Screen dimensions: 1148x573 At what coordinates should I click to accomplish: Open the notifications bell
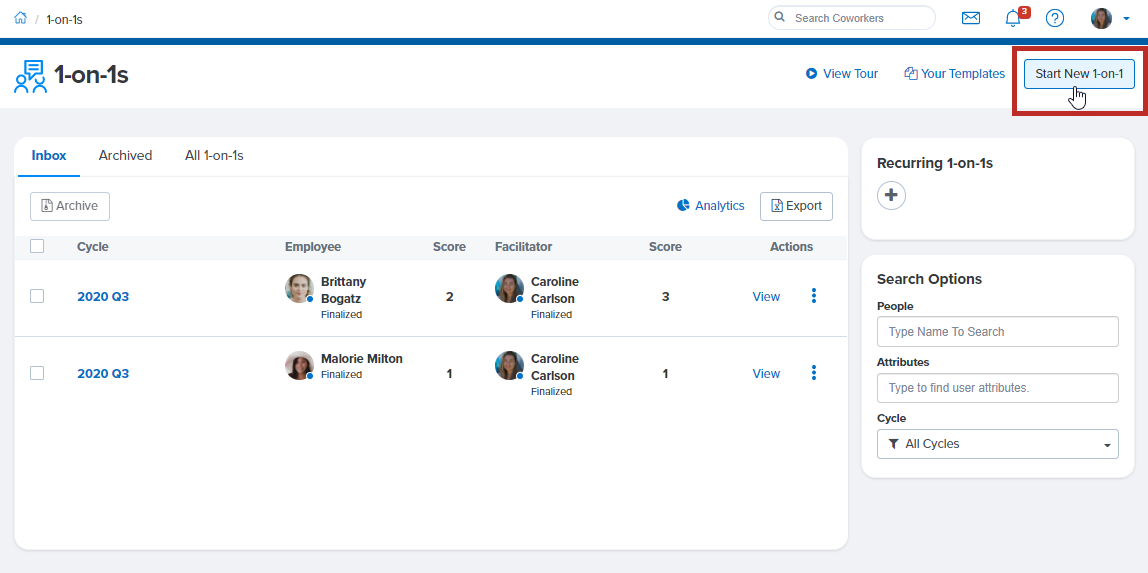1013,18
